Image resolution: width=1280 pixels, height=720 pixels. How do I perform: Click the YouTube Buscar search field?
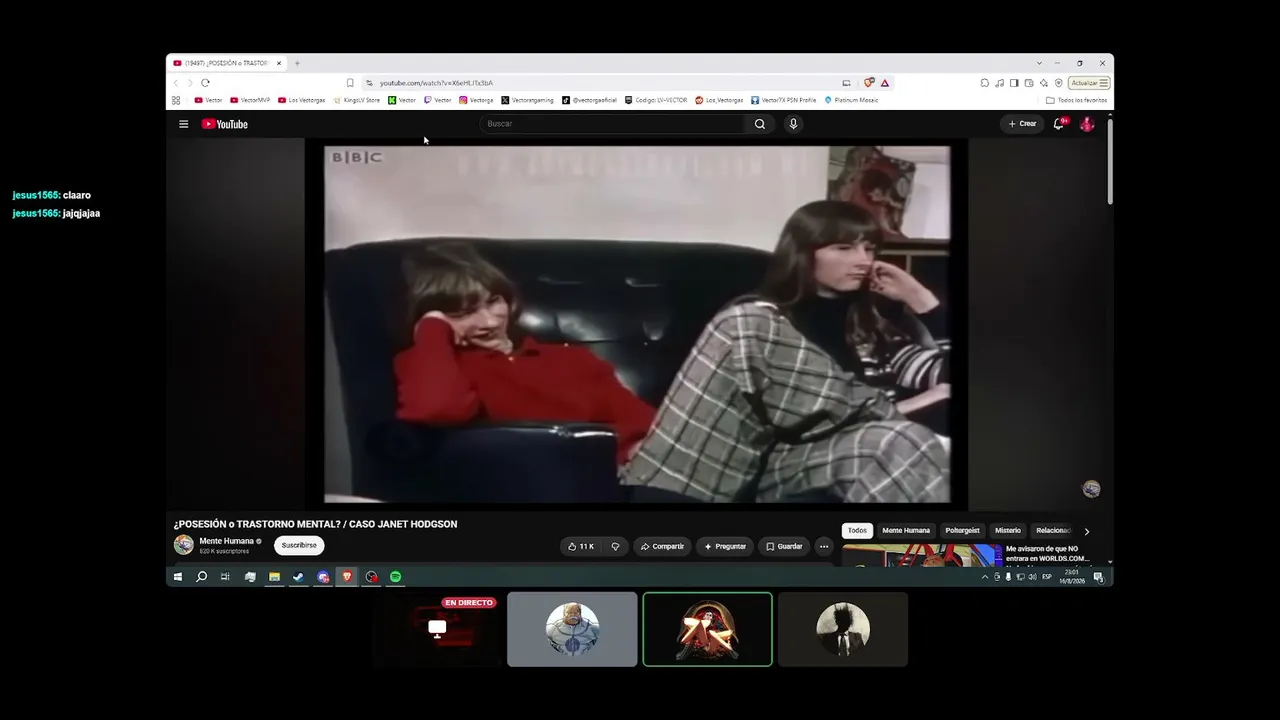tap(612, 124)
